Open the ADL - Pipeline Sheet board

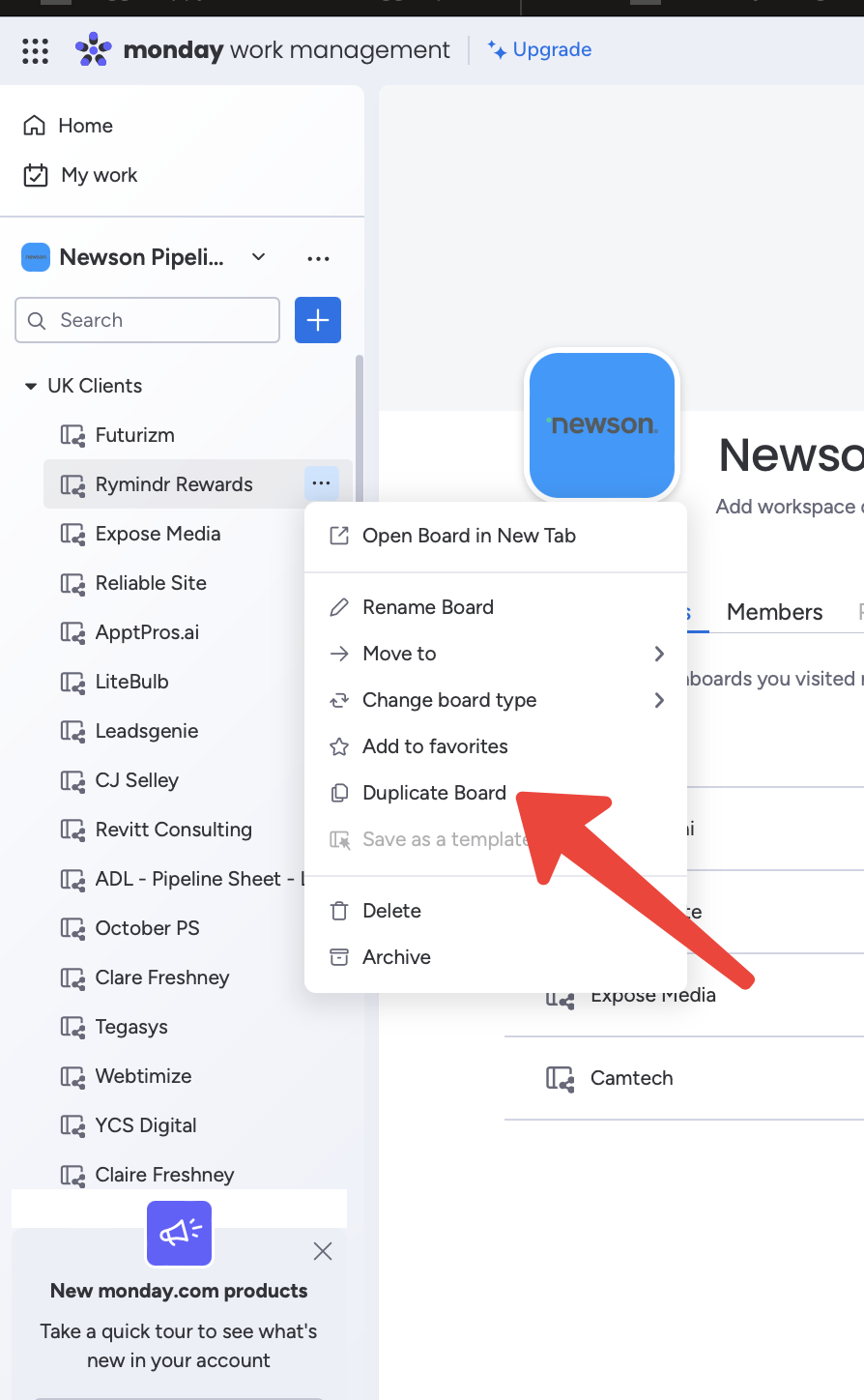tap(199, 879)
